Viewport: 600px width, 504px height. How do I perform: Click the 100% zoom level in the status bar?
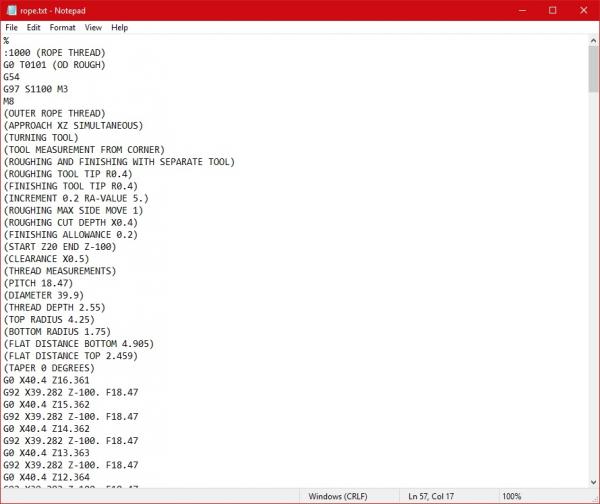pyautogui.click(x=512, y=496)
